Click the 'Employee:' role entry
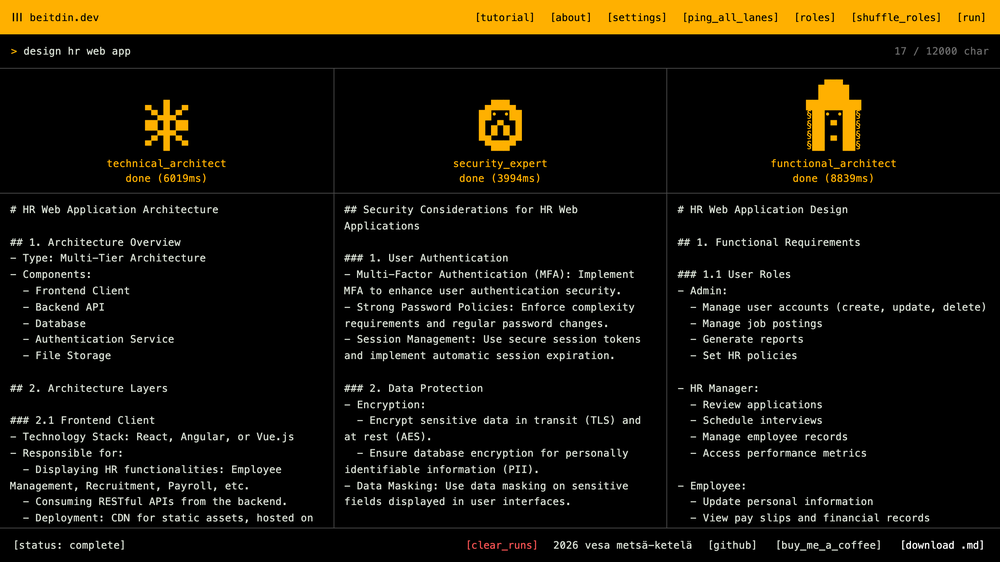The width and height of the screenshot is (1000, 562). [718, 485]
